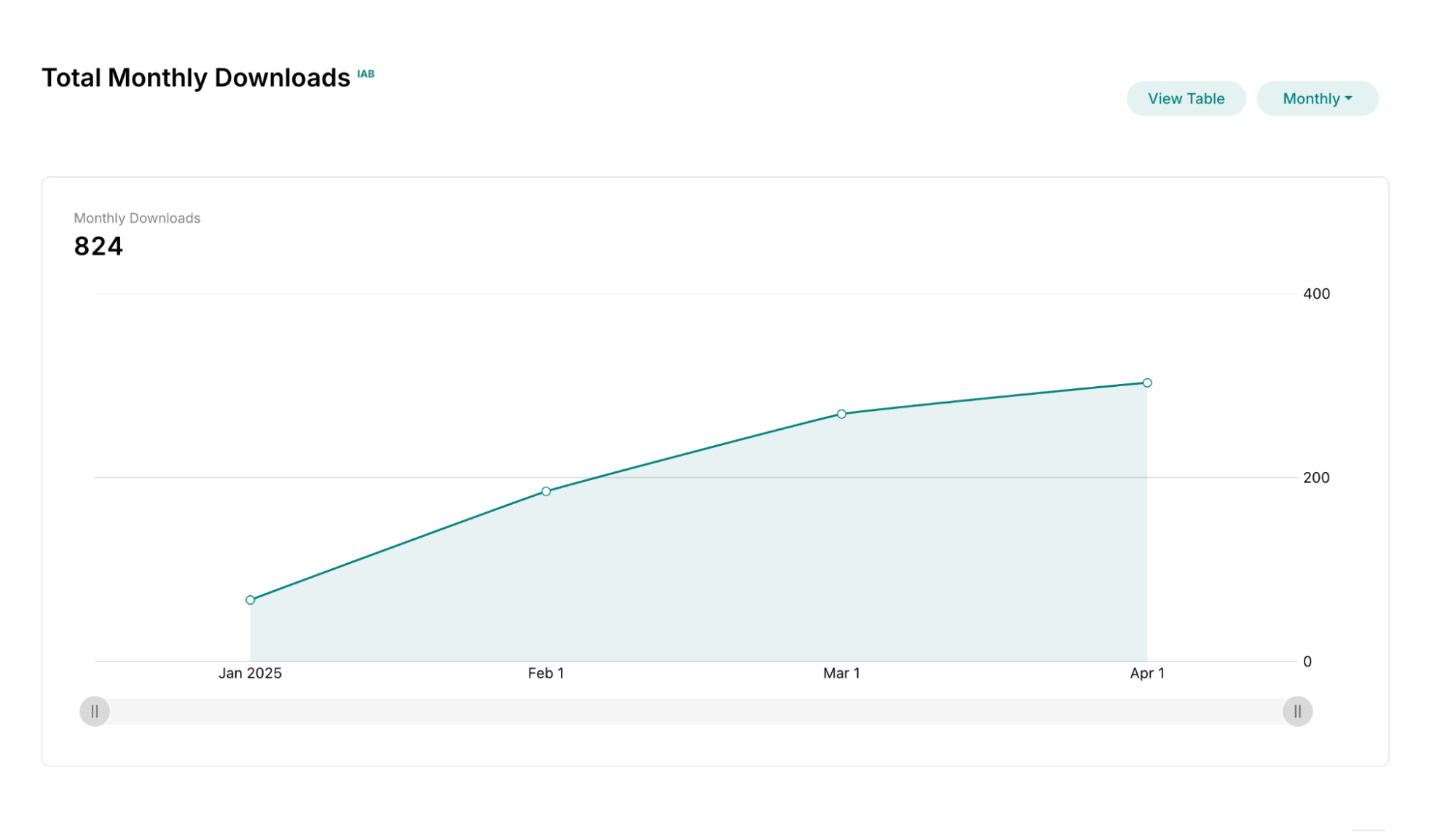The width and height of the screenshot is (1456, 832).
Task: Click the Monthly Downloads 824 value
Action: pyautogui.click(x=98, y=246)
